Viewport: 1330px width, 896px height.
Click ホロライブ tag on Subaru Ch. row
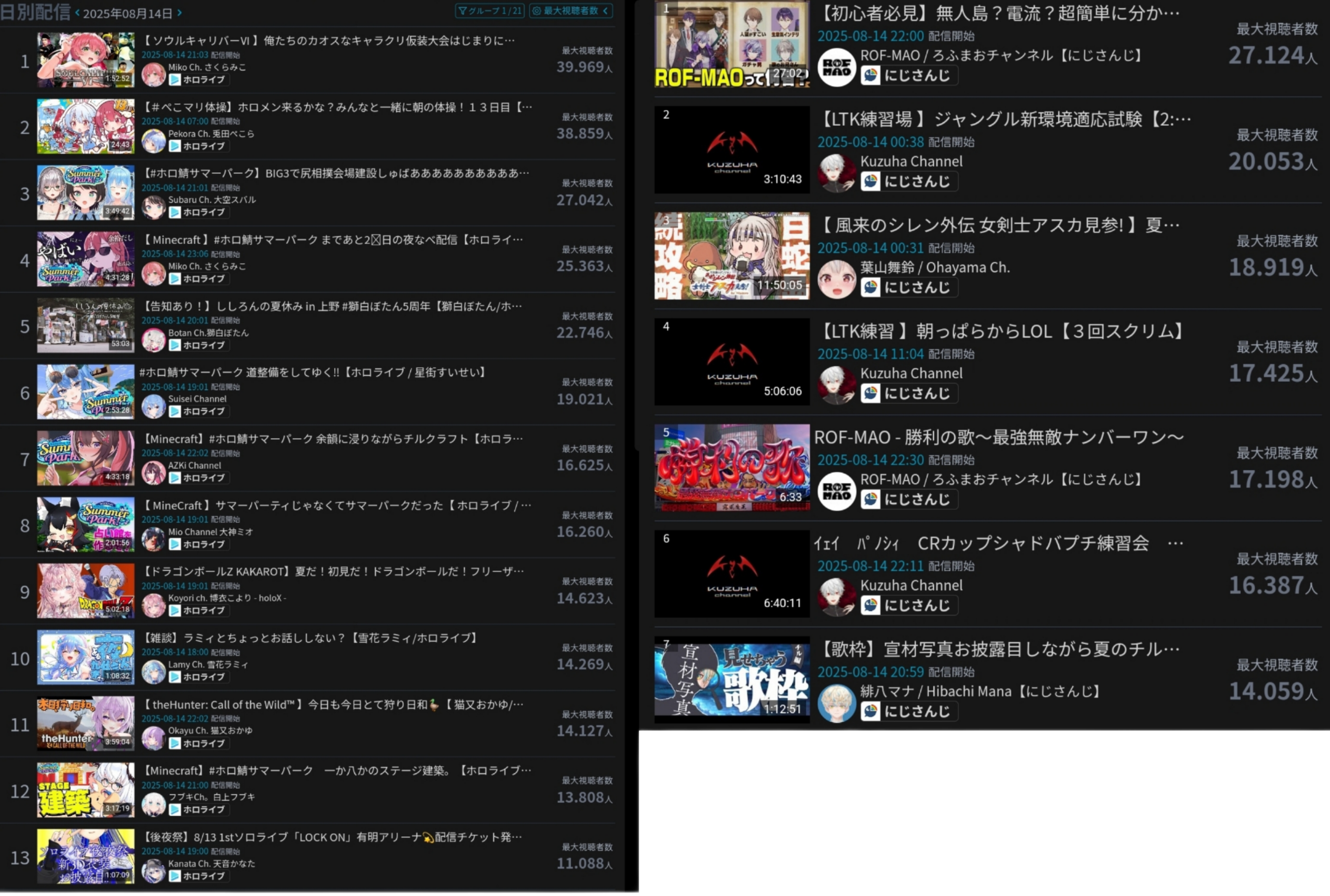198,213
